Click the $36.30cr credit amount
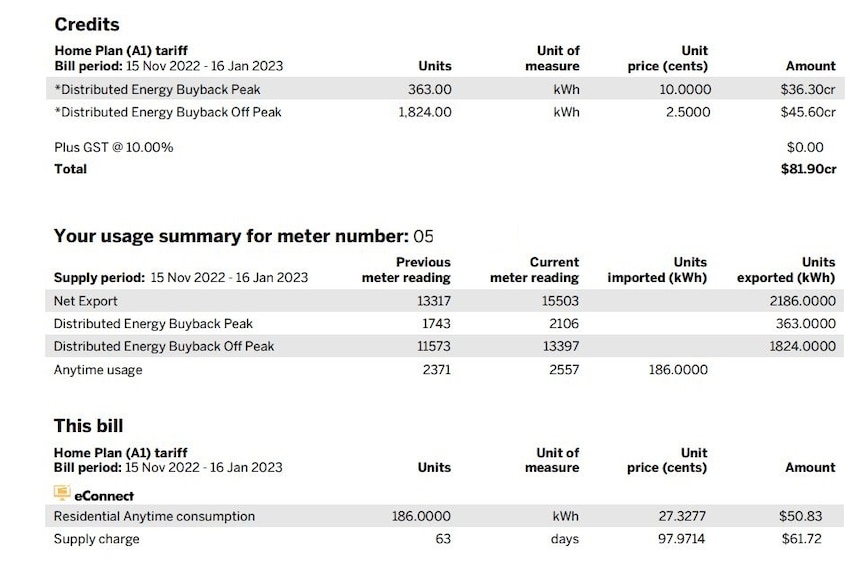This screenshot has height=575, width=862. (808, 90)
